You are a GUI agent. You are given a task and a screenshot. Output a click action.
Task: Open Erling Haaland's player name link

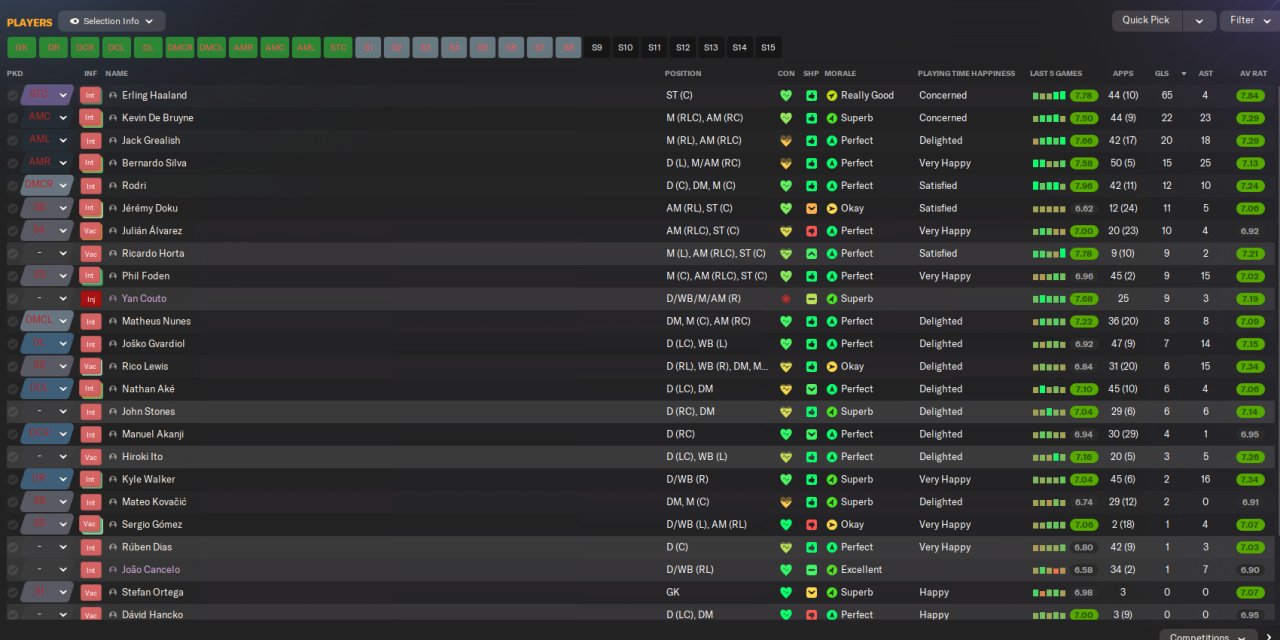point(154,95)
